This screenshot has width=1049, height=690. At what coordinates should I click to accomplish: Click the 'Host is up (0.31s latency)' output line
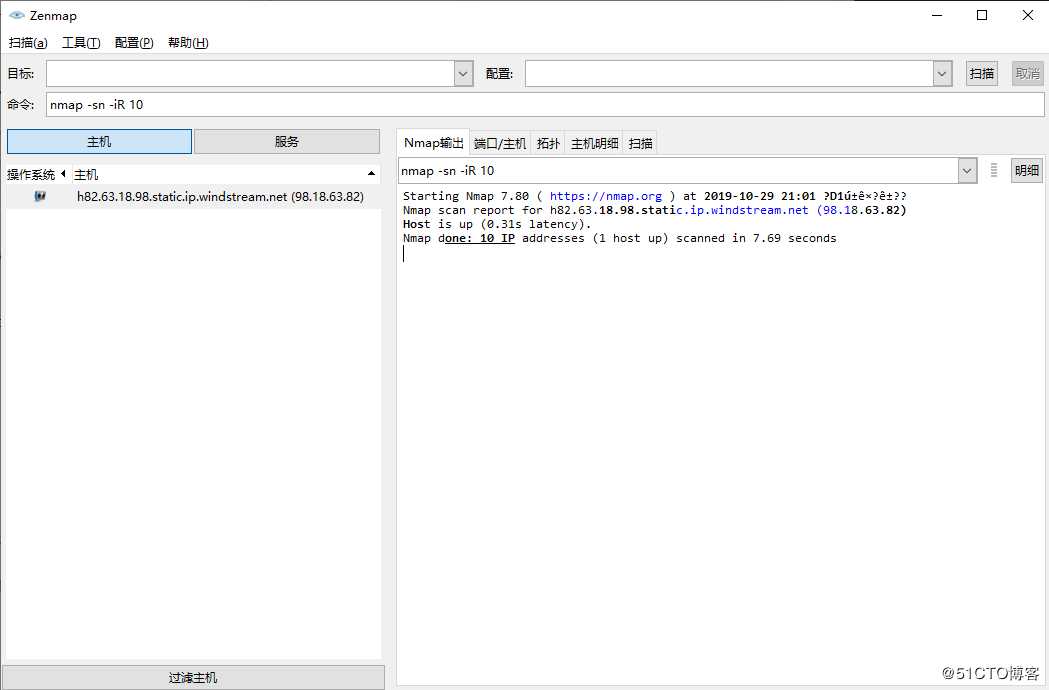pyautogui.click(x=497, y=224)
